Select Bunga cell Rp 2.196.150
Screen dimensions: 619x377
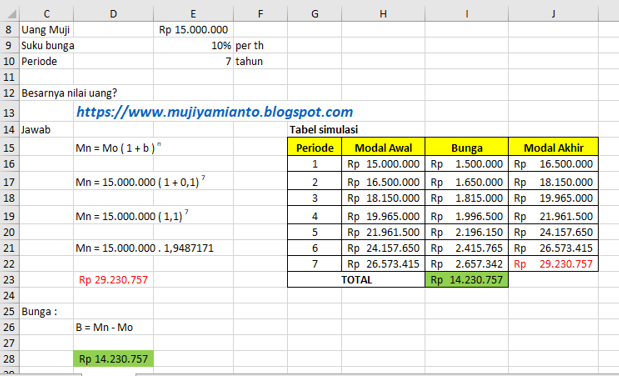click(x=467, y=232)
